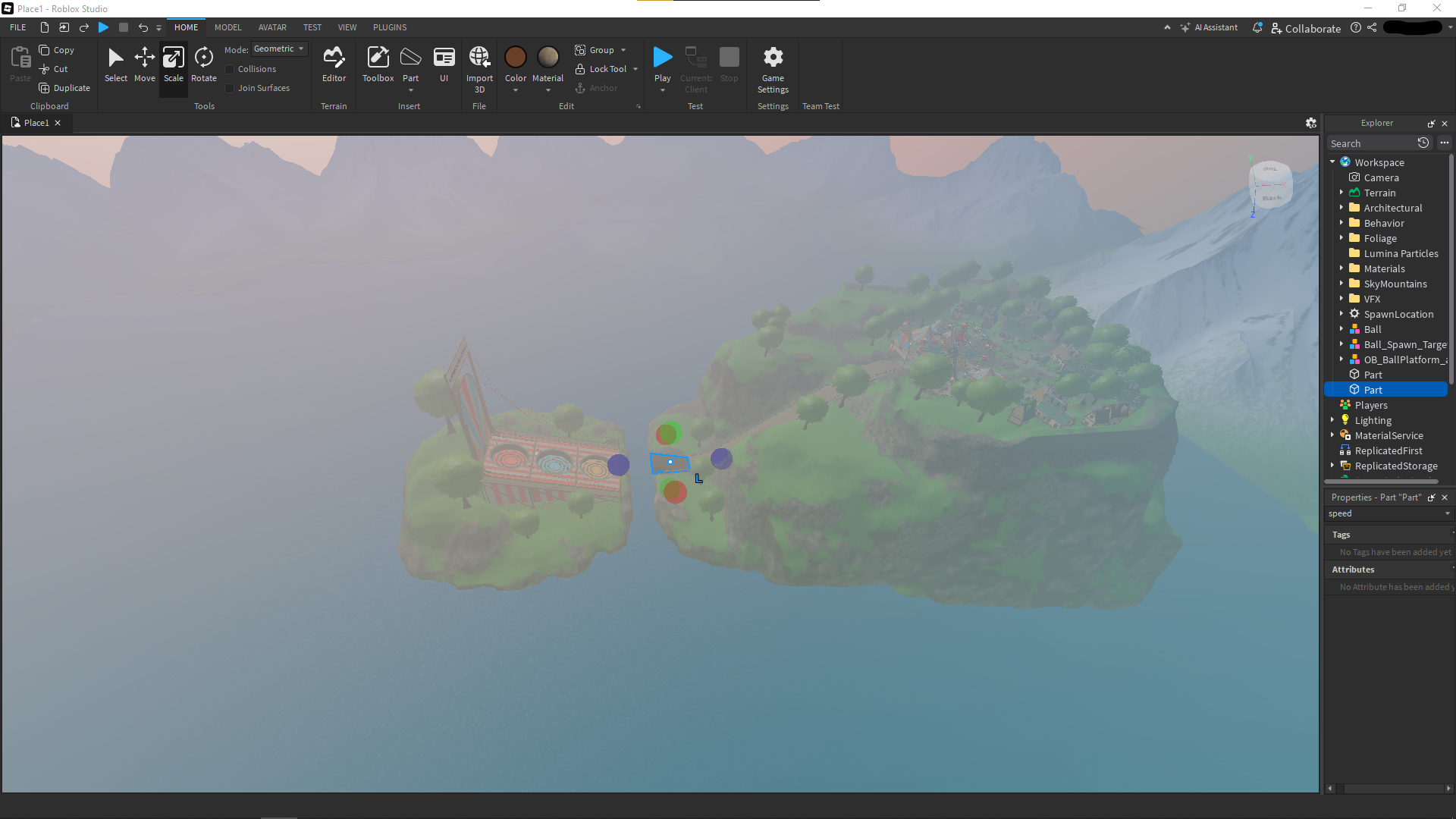The width and height of the screenshot is (1456, 819).
Task: Click the Explorer Search field
Action: [1373, 143]
